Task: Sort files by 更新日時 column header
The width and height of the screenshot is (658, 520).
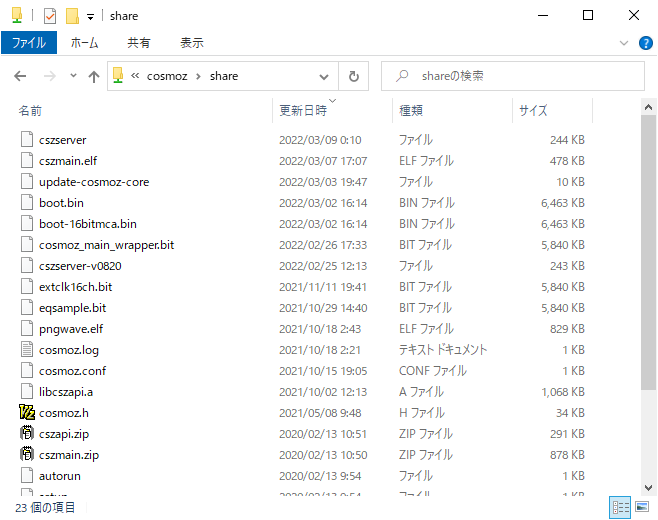Action: pyautogui.click(x=302, y=111)
